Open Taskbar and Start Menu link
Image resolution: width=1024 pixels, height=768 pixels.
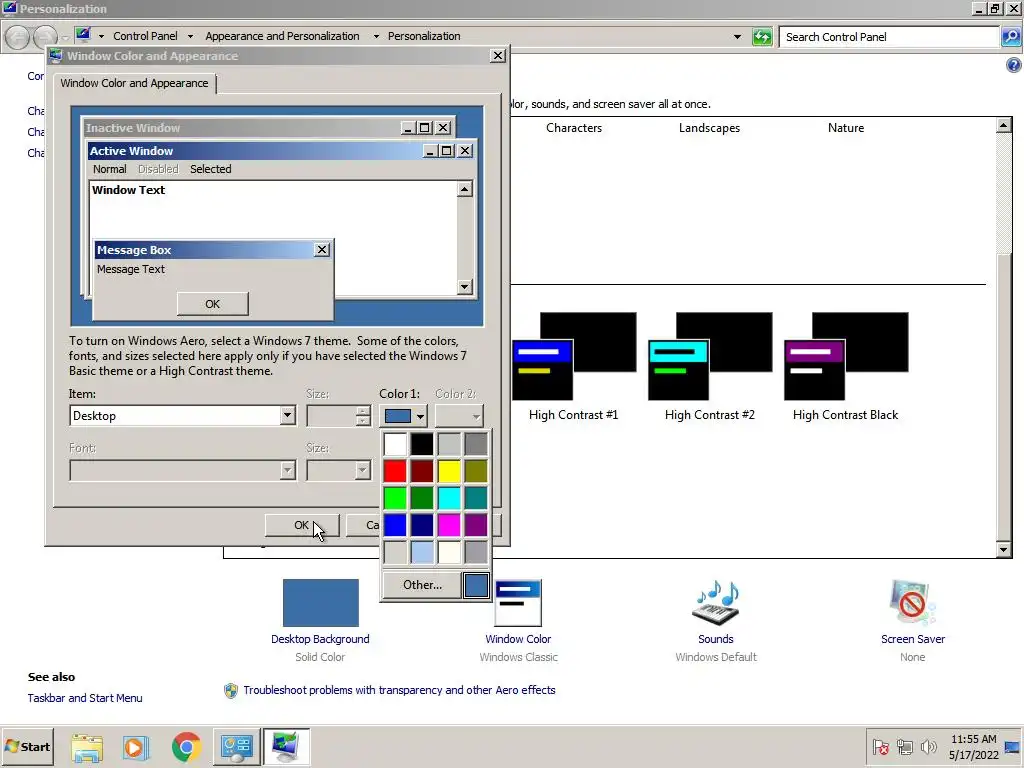tap(85, 698)
